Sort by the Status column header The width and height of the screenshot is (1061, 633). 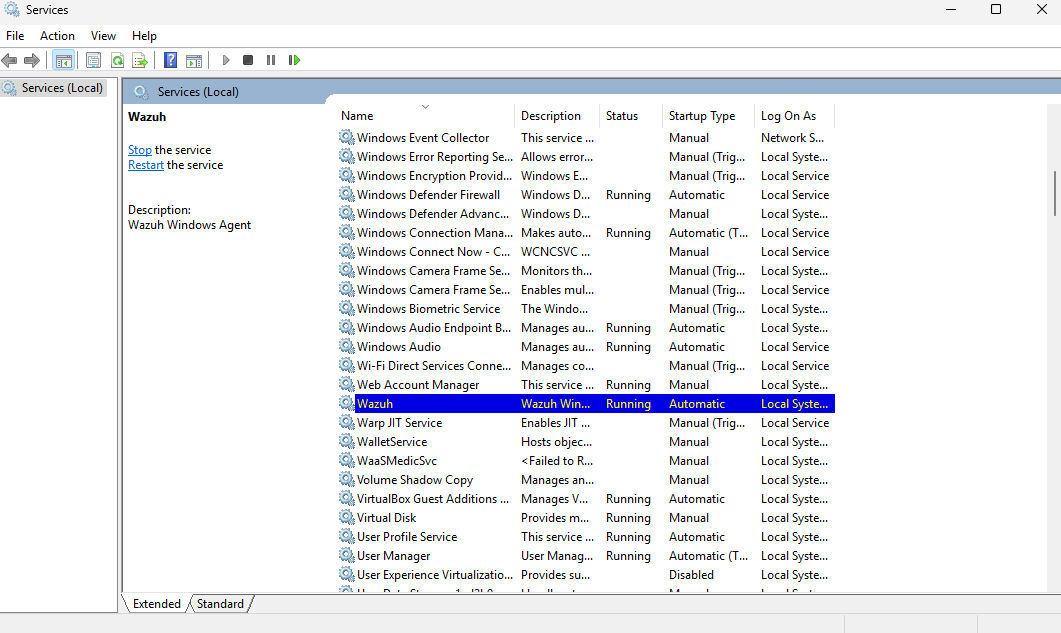pos(621,116)
